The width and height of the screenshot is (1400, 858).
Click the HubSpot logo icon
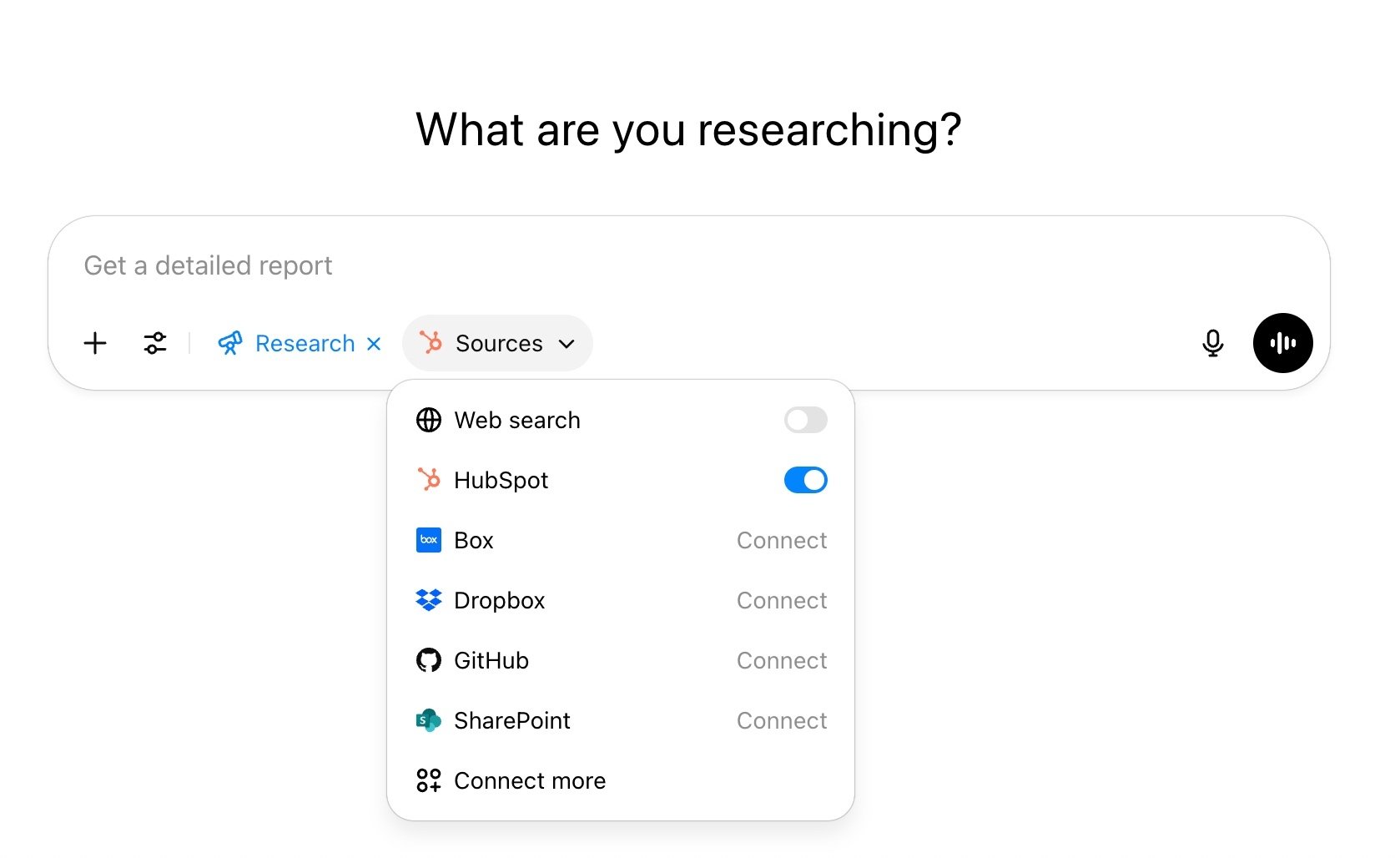click(429, 480)
